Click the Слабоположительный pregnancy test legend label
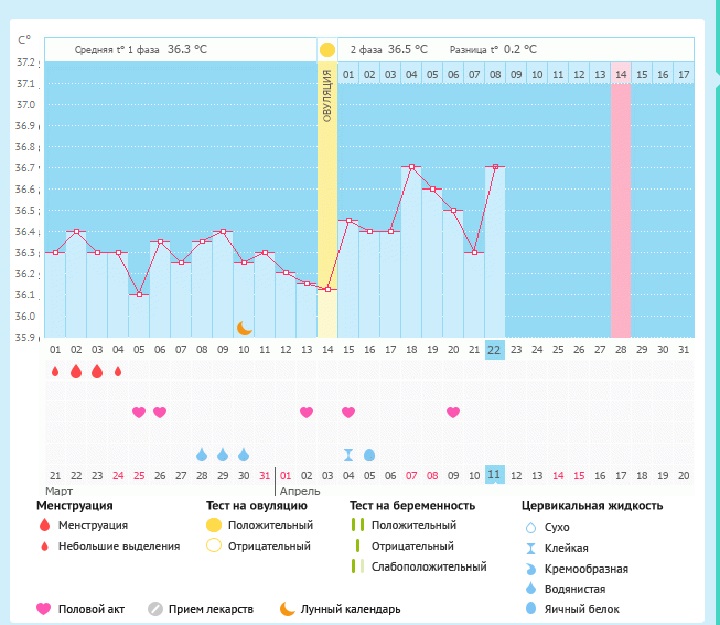Image resolution: width=720 pixels, height=625 pixels. point(428,567)
